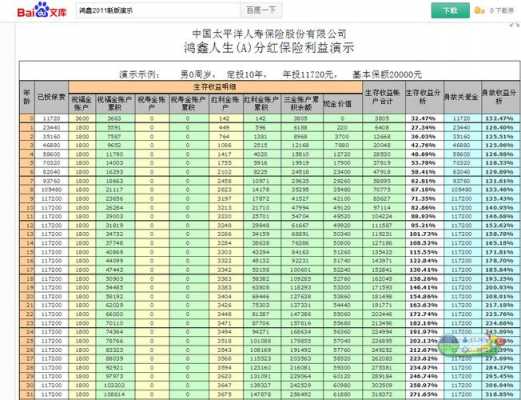Select the text 定投10年
Screen dimensions: 521x400
(246, 74)
